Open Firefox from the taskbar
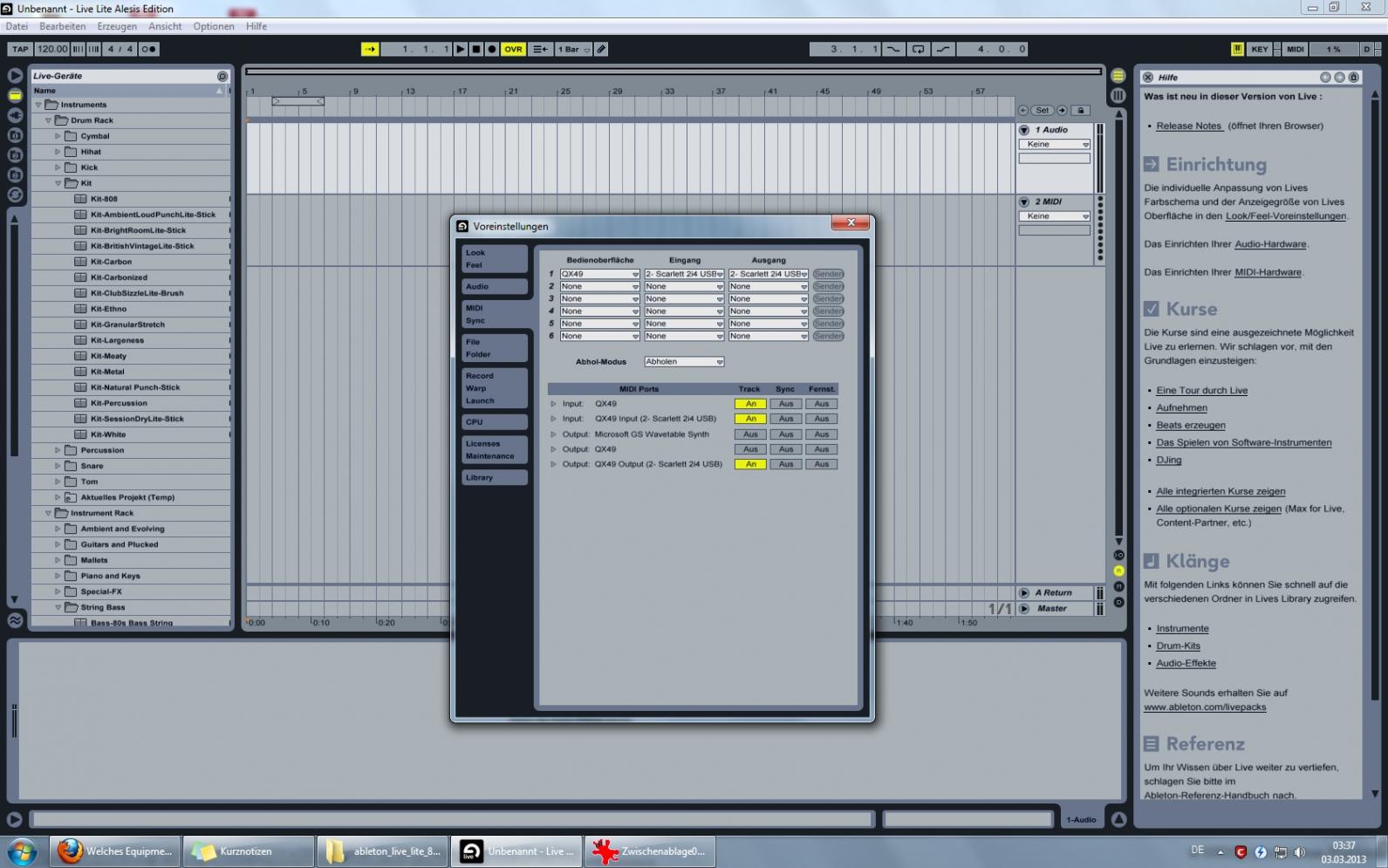Screen dimensions: 1388x868 pyautogui.click(x=114, y=851)
